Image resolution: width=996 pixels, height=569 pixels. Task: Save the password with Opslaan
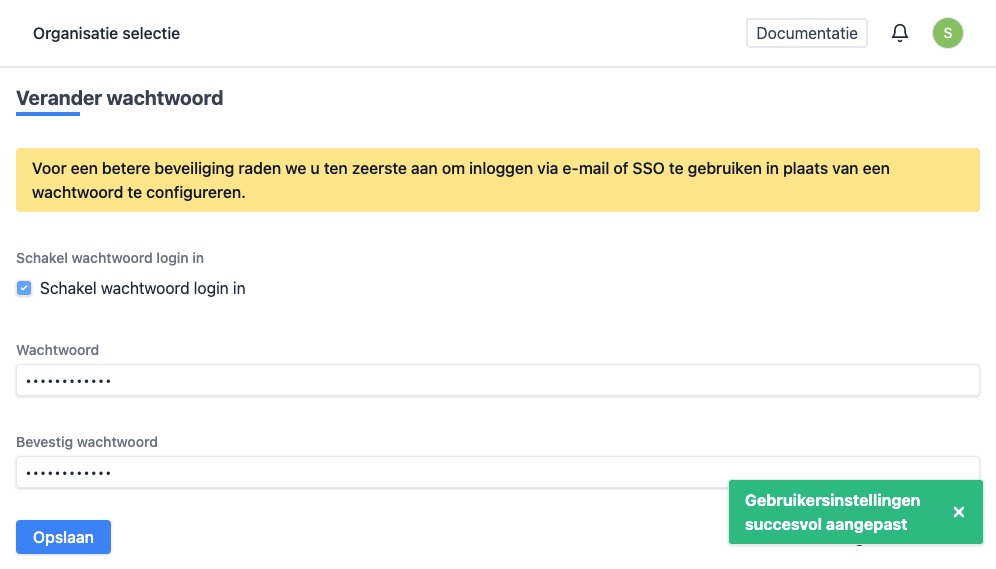(63, 537)
